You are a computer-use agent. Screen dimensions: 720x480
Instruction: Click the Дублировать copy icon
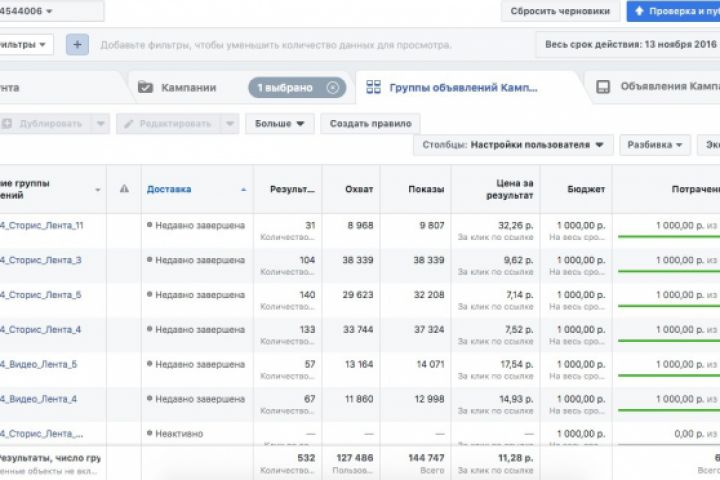7,124
